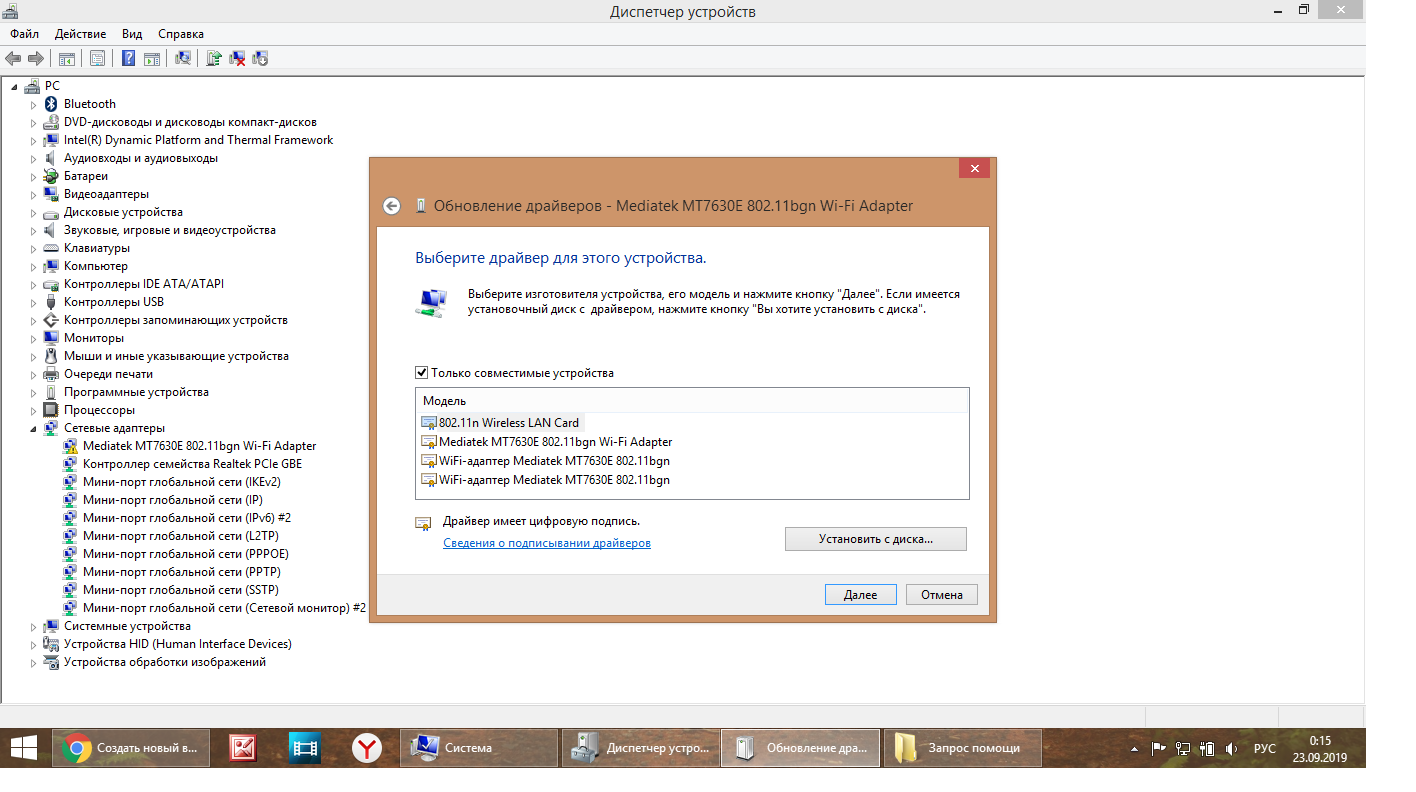Expand the Процессоры node
This screenshot has height=792, width=1416.
(x=33, y=410)
